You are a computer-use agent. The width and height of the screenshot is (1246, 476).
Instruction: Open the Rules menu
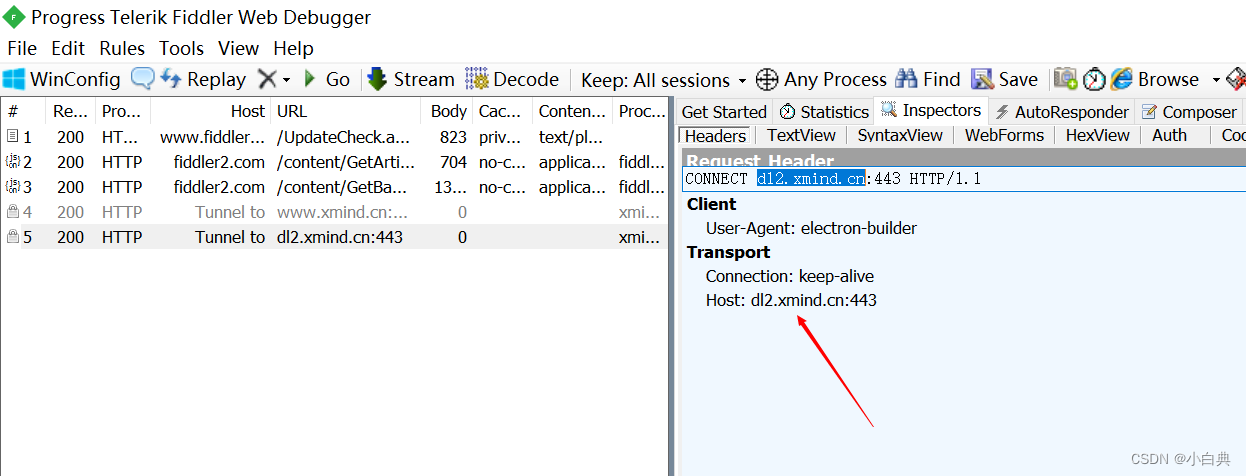pyautogui.click(x=122, y=48)
